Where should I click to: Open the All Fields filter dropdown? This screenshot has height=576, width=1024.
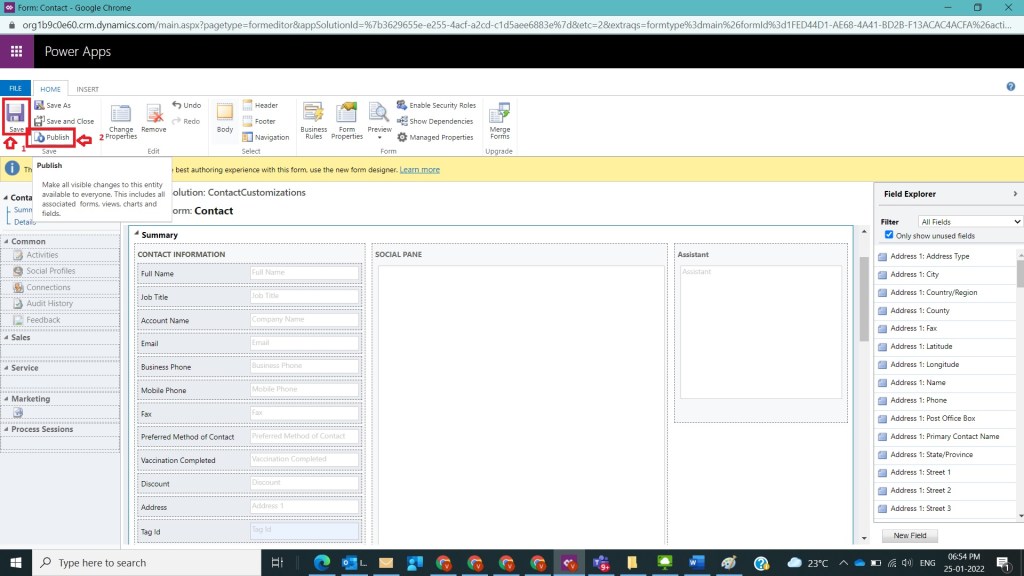coord(970,221)
